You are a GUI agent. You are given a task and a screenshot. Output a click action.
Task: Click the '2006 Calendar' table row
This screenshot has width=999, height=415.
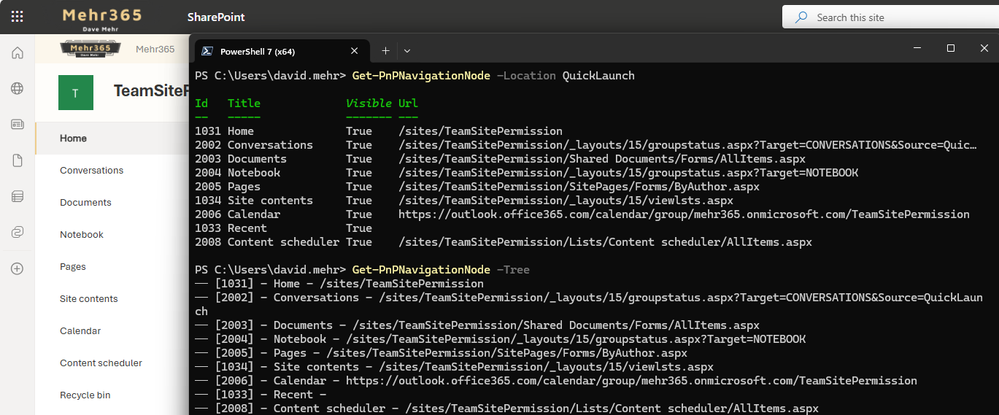(582, 214)
